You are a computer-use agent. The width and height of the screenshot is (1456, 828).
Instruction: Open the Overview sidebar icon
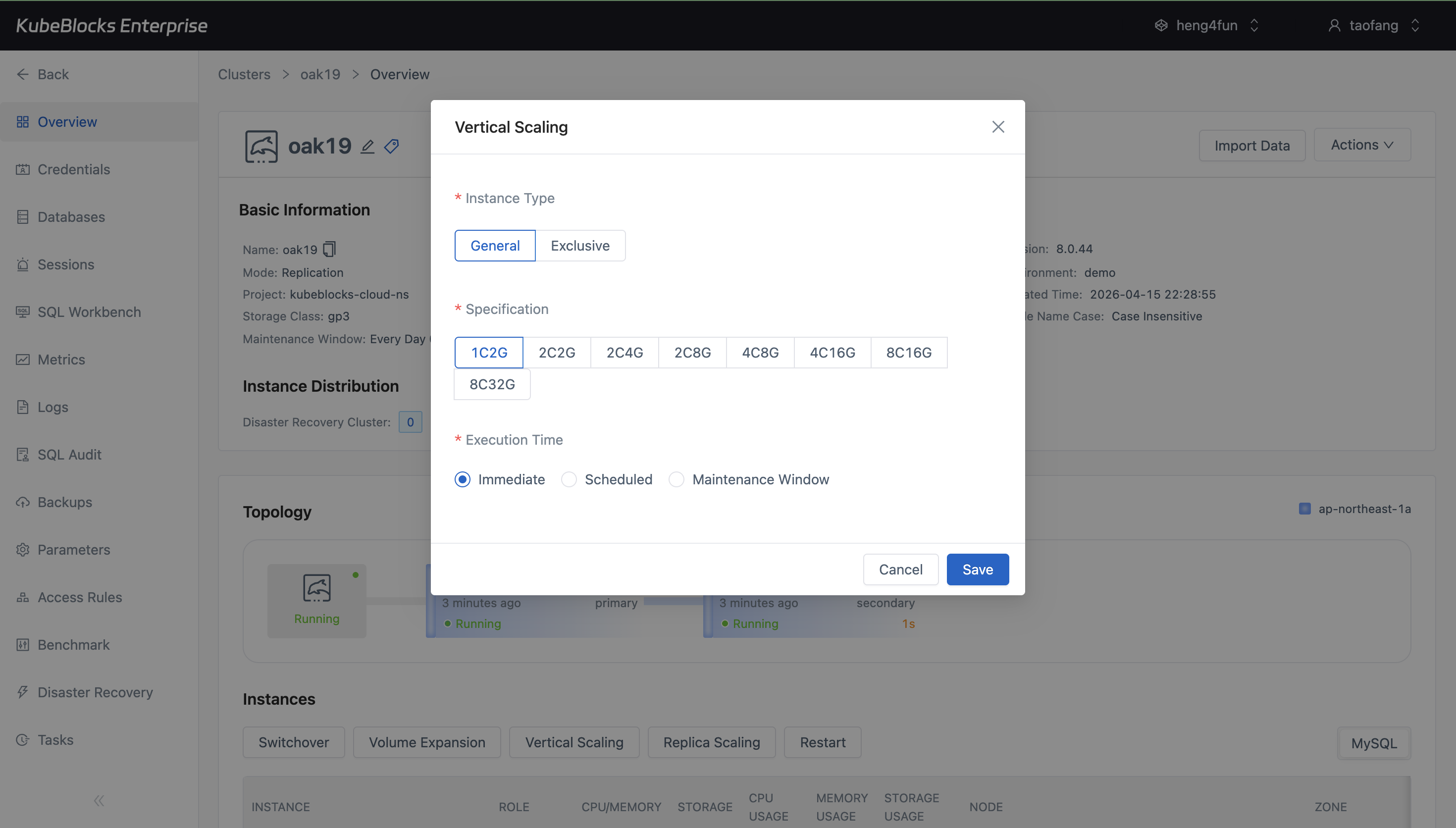click(23, 122)
